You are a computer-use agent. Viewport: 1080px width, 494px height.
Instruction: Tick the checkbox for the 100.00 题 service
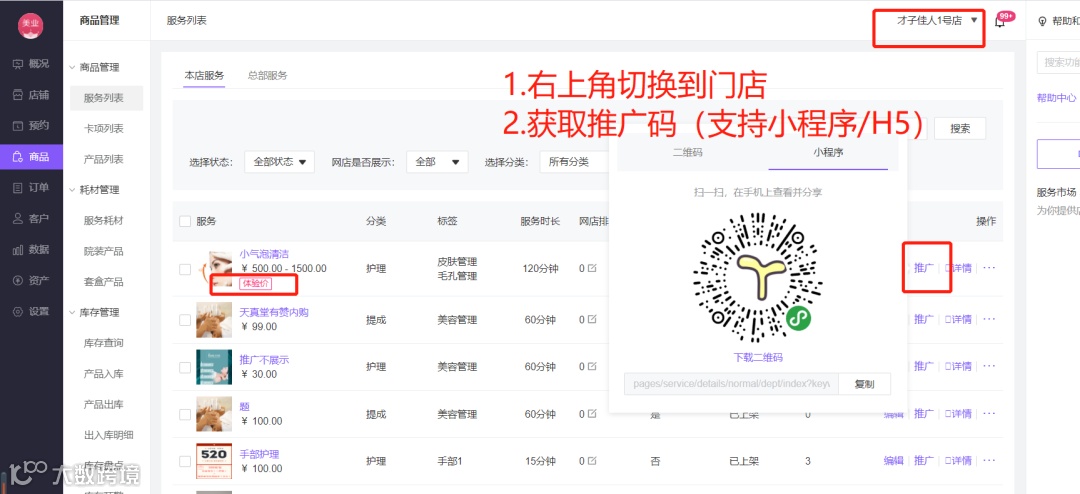(185, 414)
